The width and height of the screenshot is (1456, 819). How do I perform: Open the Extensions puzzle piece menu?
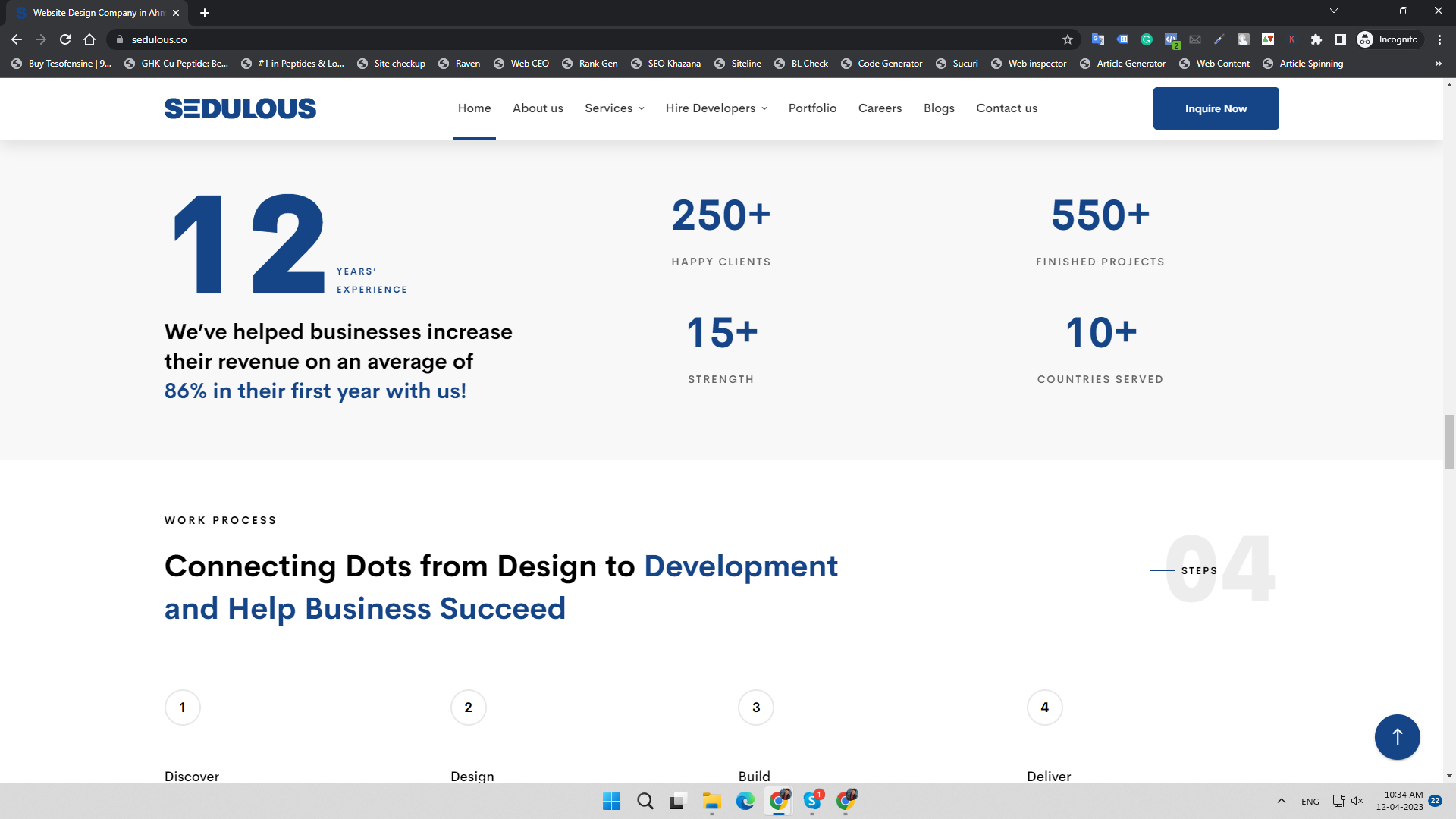[1316, 39]
